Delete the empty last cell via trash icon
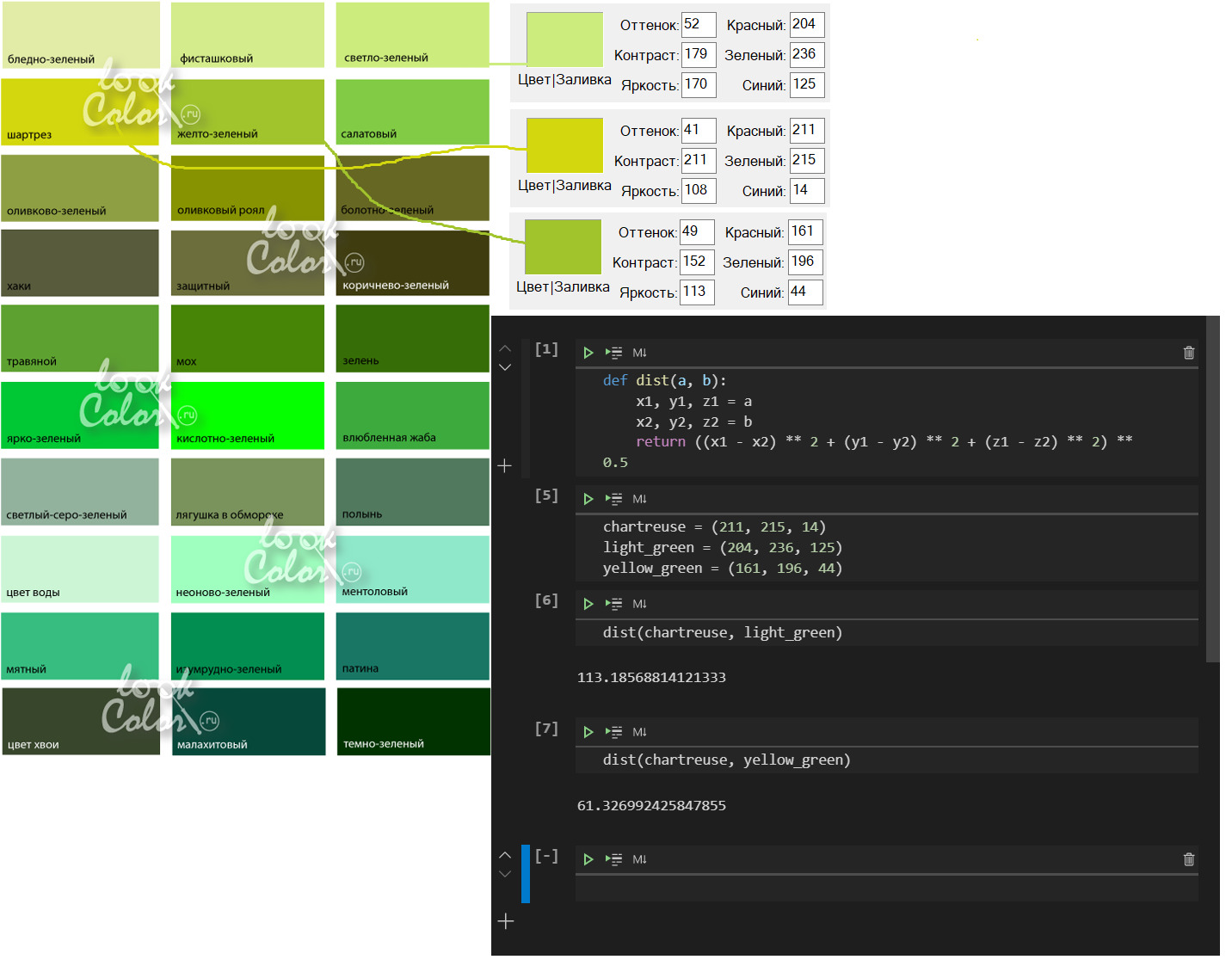 click(x=1189, y=859)
